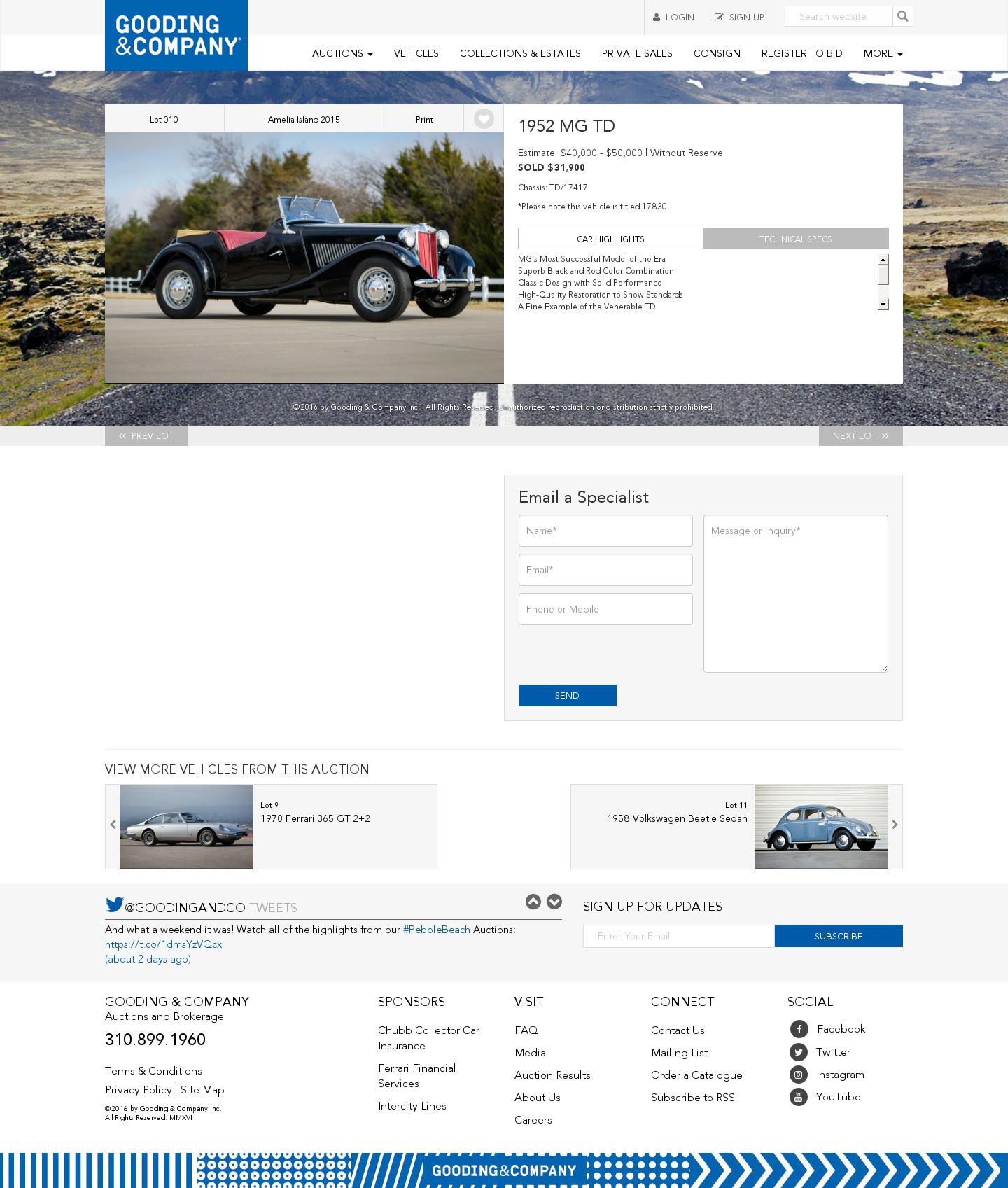Viewport: 1008px width, 1188px height.
Task: Open the Careers link
Action: [533, 1120]
